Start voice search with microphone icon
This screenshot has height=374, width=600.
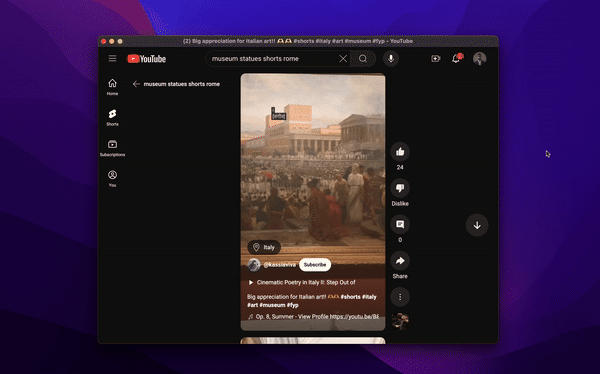click(391, 59)
